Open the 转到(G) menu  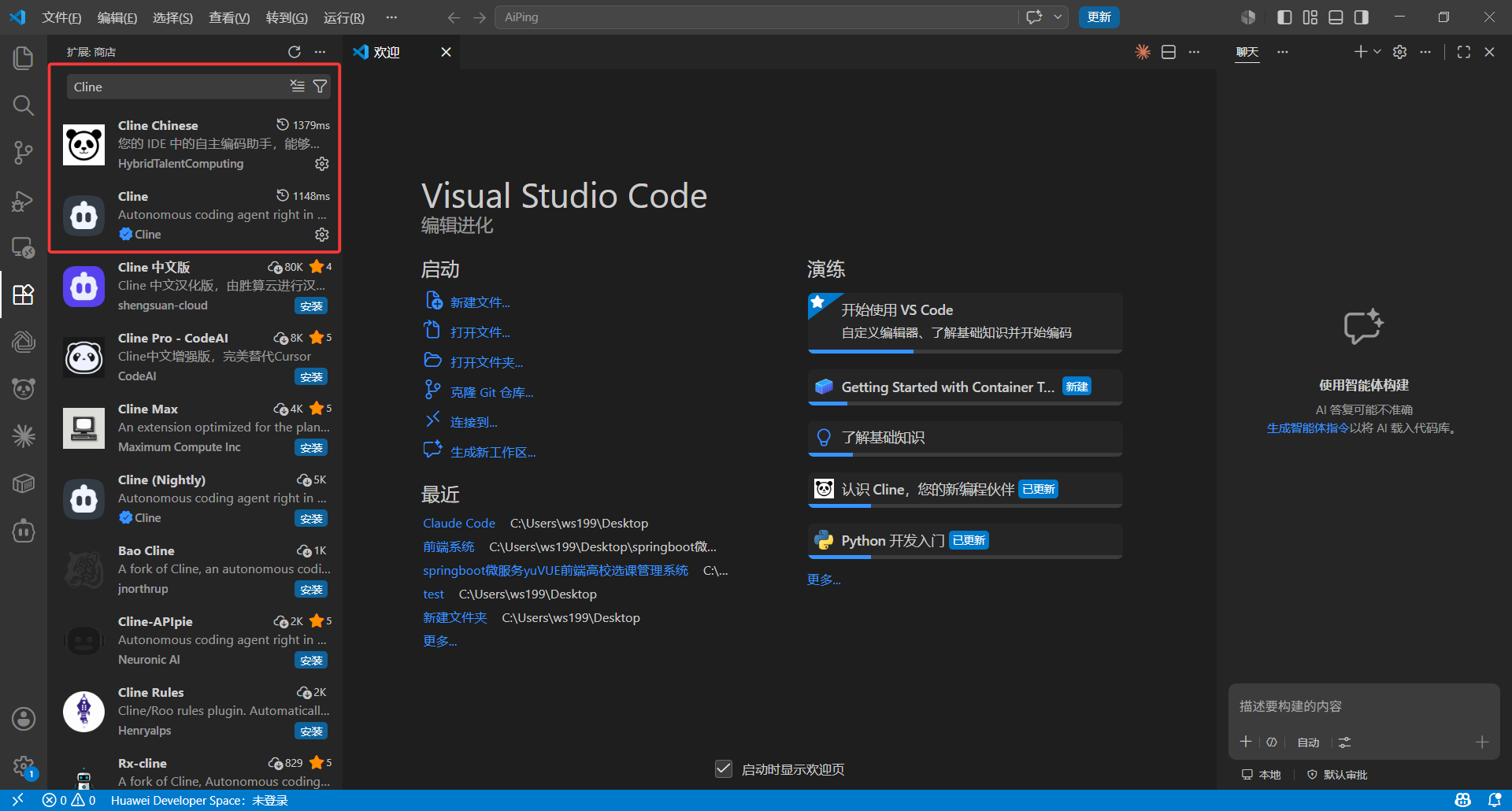tap(287, 17)
